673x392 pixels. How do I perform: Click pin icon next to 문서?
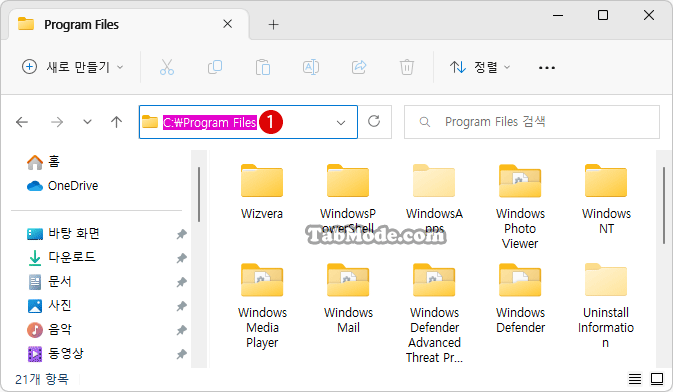click(182, 282)
